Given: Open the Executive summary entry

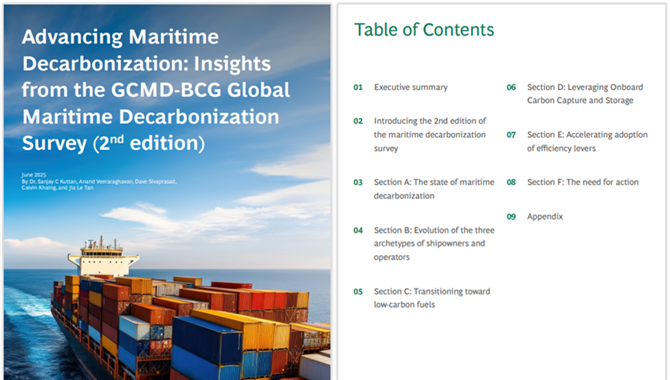Looking at the screenshot, I should [411, 87].
